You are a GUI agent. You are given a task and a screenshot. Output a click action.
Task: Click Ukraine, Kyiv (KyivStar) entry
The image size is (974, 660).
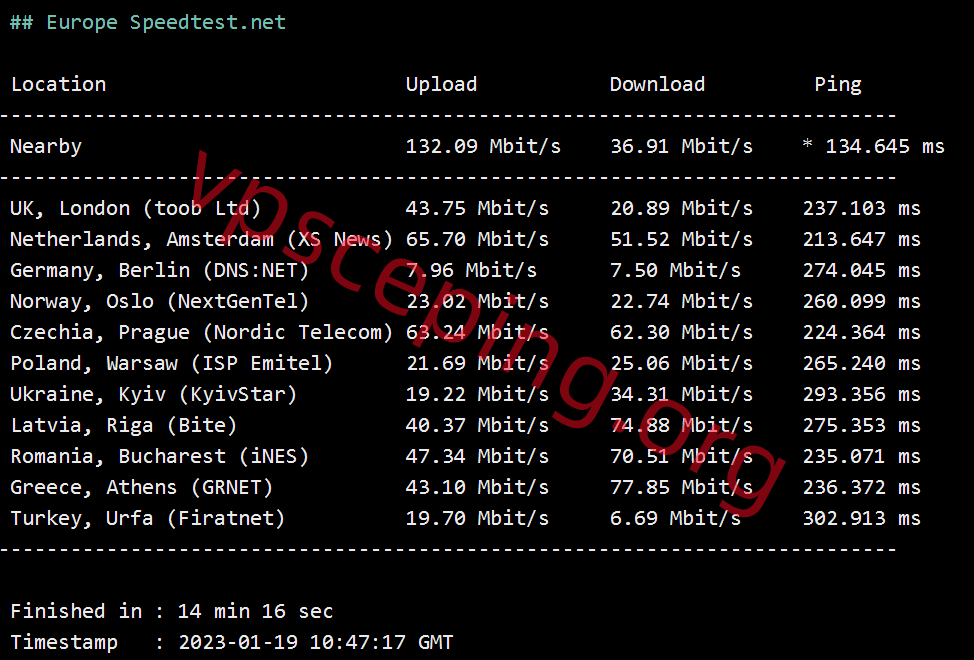[x=153, y=394]
